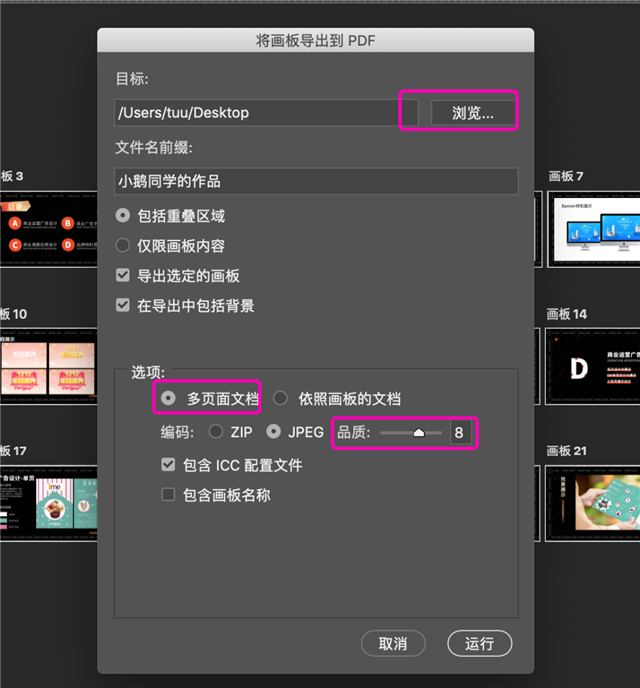Select the 板 17 artboard thumbnail
Screen dimensions: 640x688
pyautogui.click(x=48, y=503)
